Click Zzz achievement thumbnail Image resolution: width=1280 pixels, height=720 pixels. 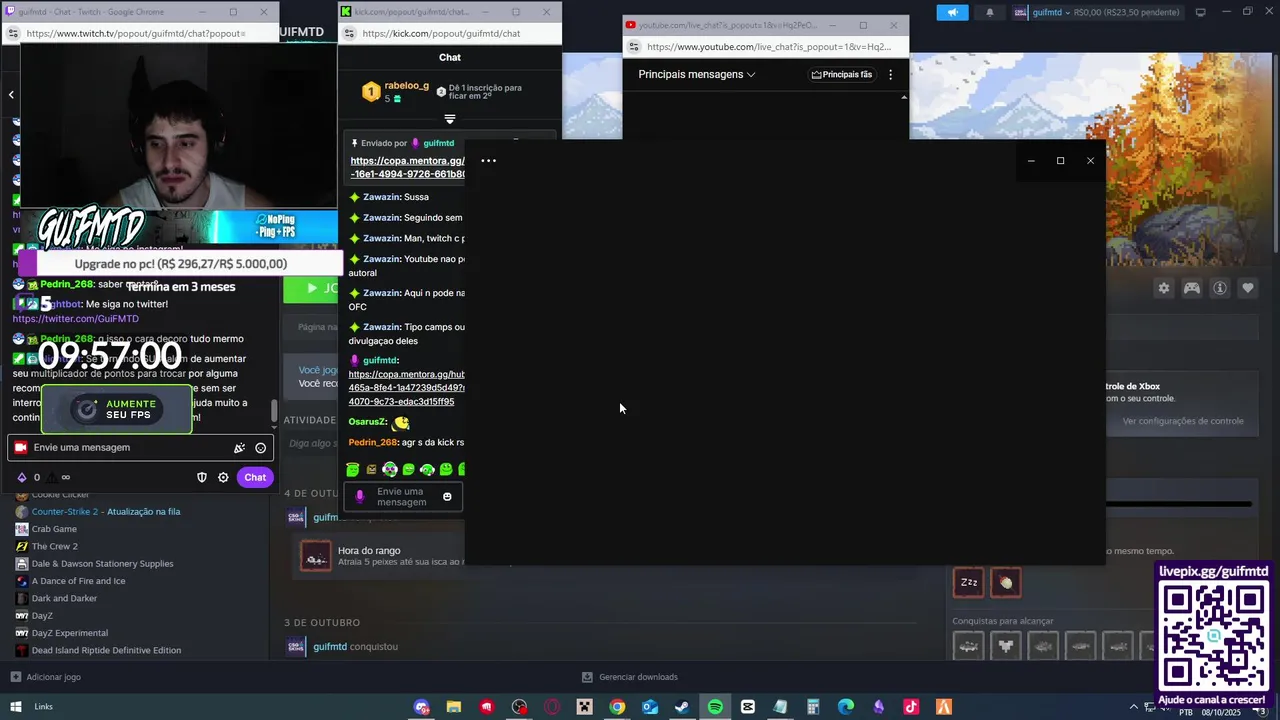pyautogui.click(x=969, y=583)
